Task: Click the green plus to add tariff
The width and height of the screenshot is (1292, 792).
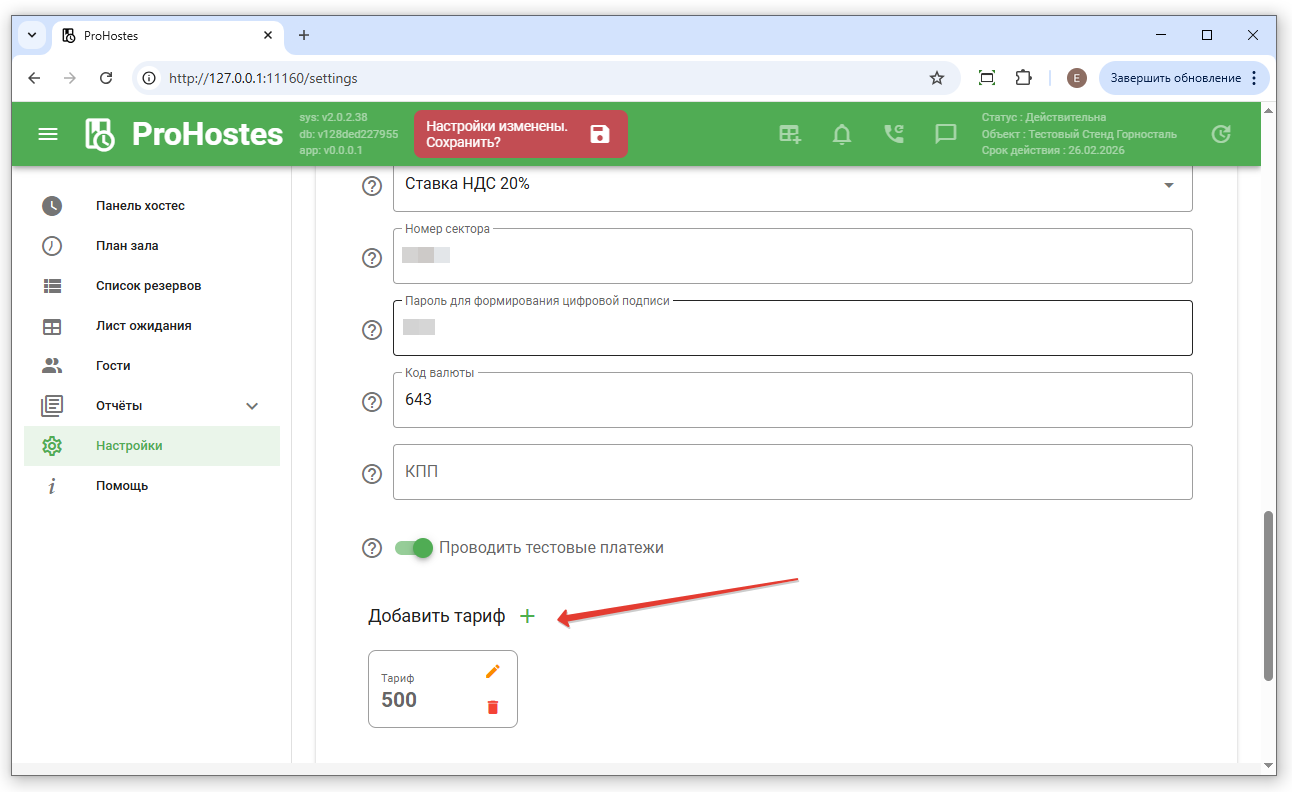Action: point(527,616)
